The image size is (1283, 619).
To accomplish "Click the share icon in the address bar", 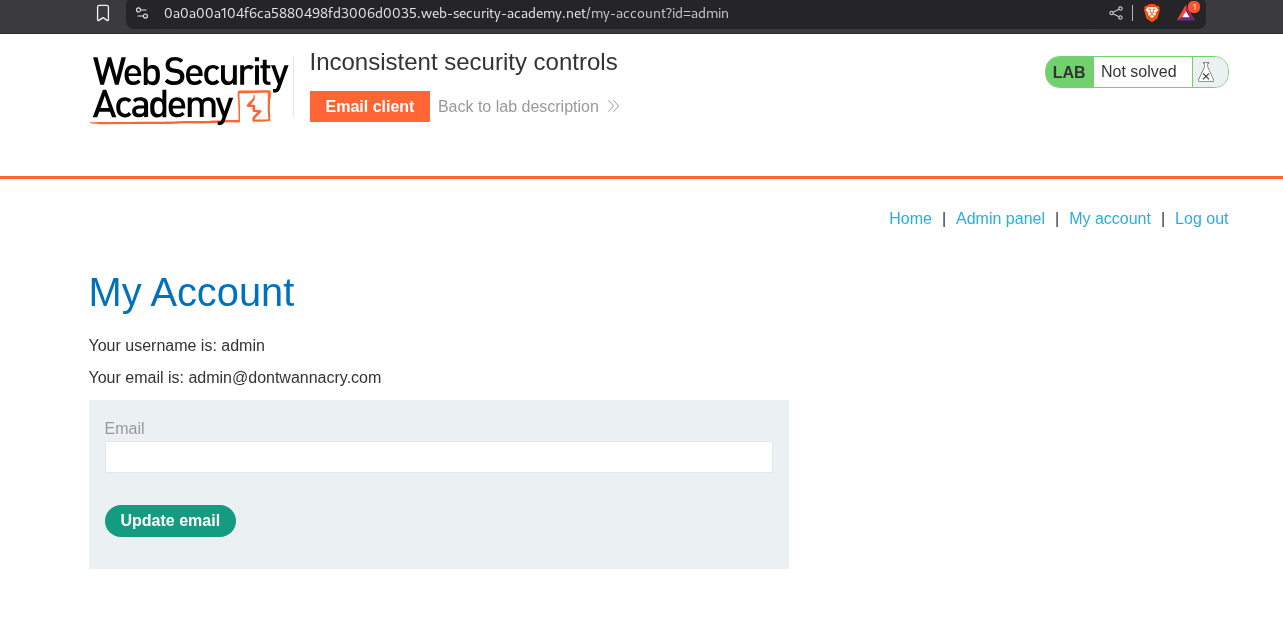I will tap(1116, 13).
